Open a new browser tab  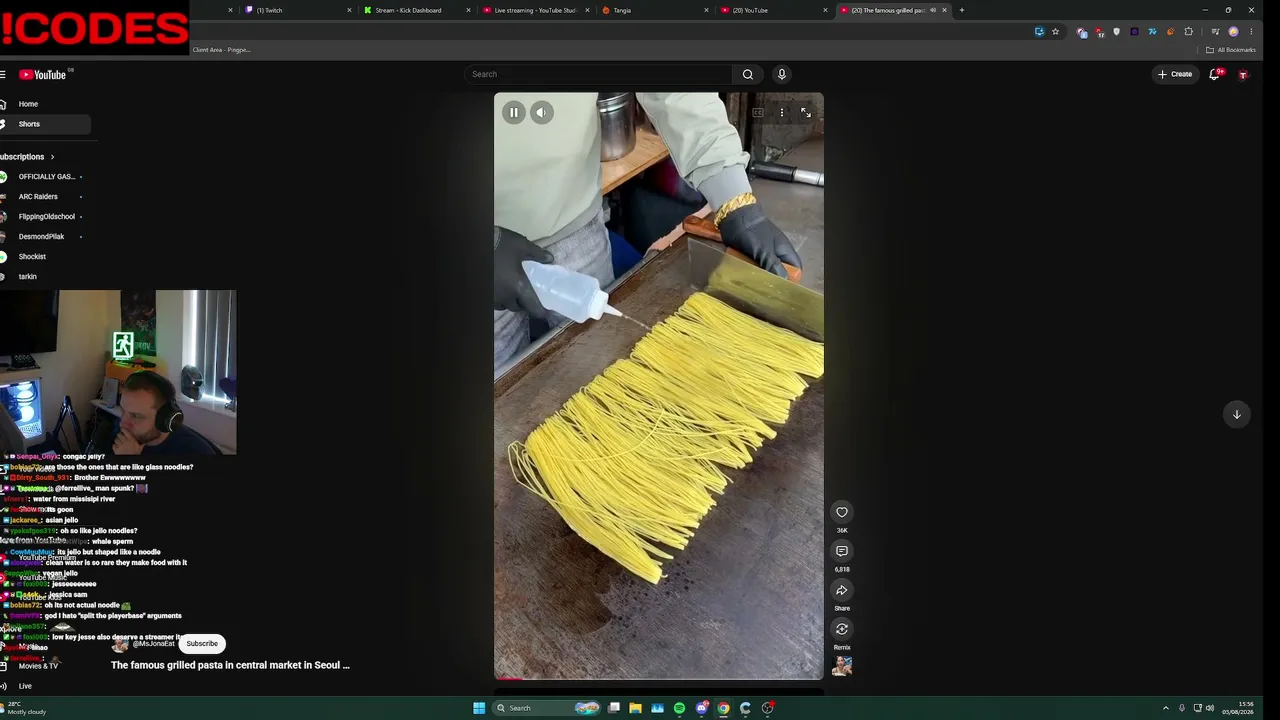coord(962,10)
